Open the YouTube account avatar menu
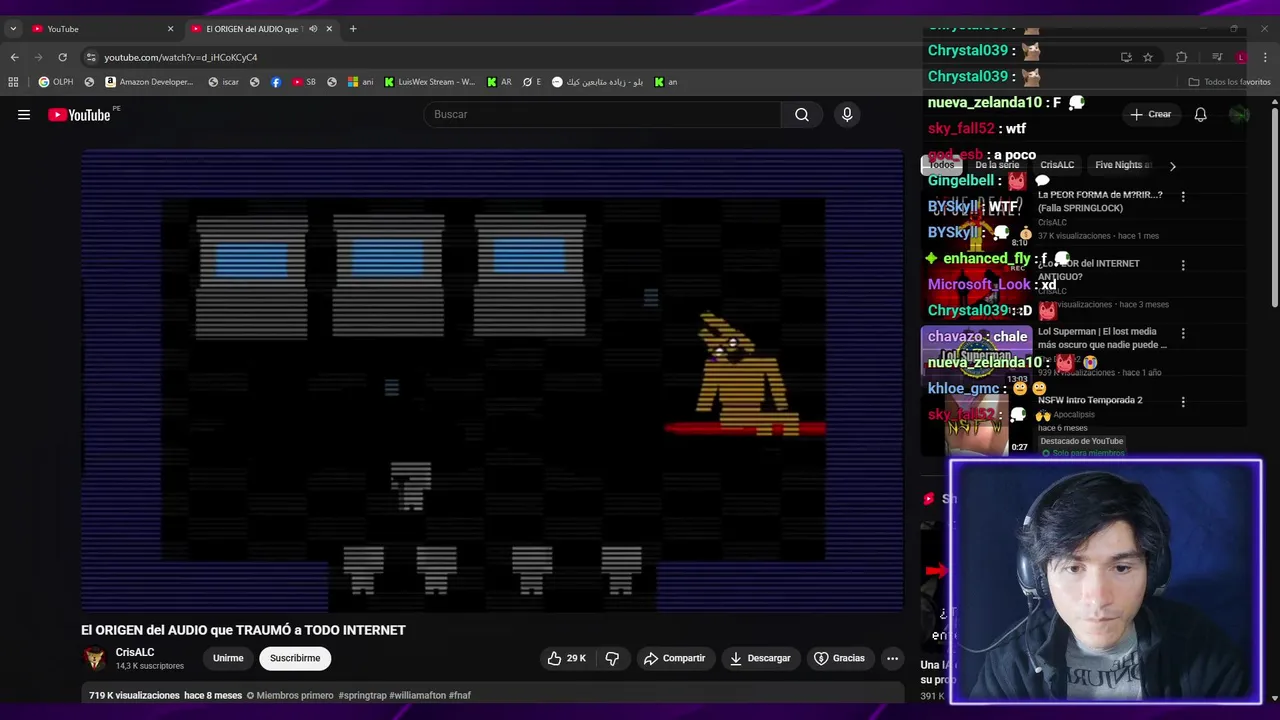The image size is (1280, 720). 1239,115
